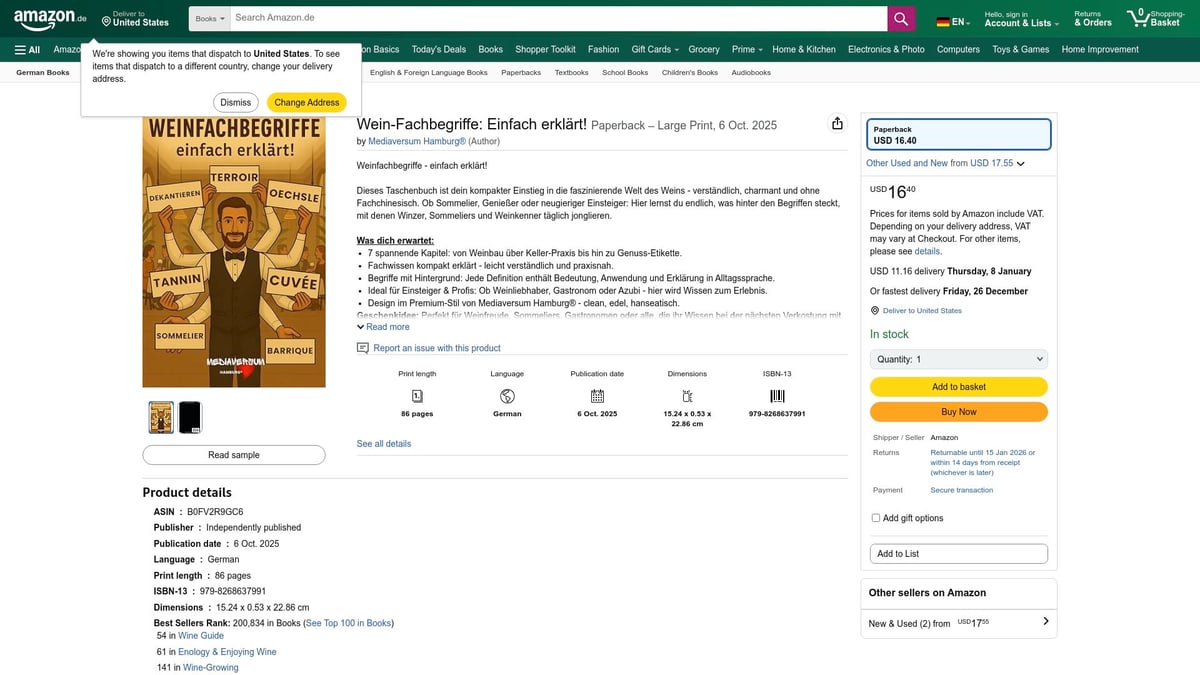Click the search magnifying glass icon
Image resolution: width=1200 pixels, height=675 pixels.
point(898,18)
